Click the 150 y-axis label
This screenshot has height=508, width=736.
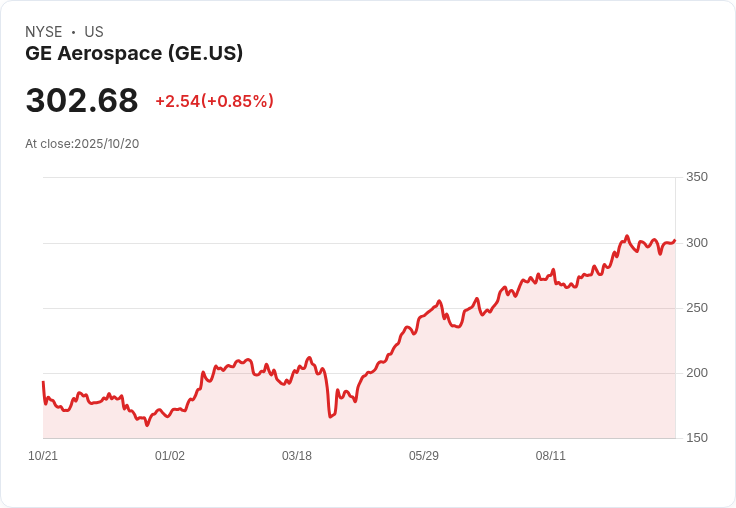coord(697,438)
